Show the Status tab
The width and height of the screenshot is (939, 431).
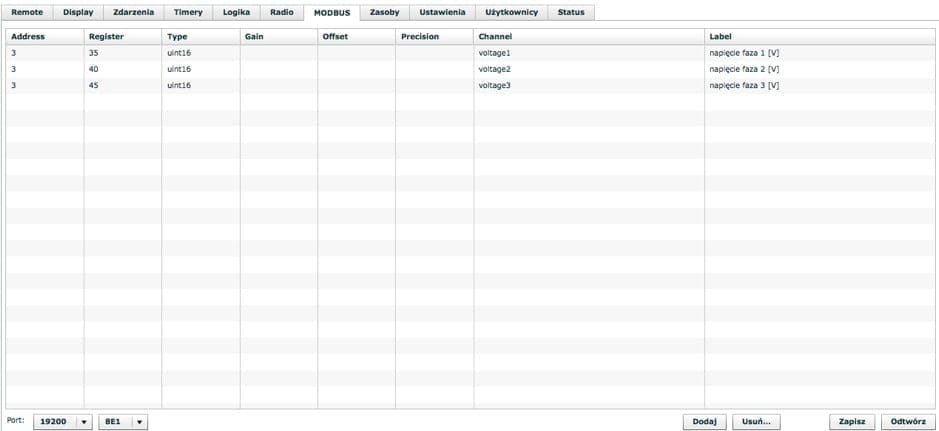point(571,12)
